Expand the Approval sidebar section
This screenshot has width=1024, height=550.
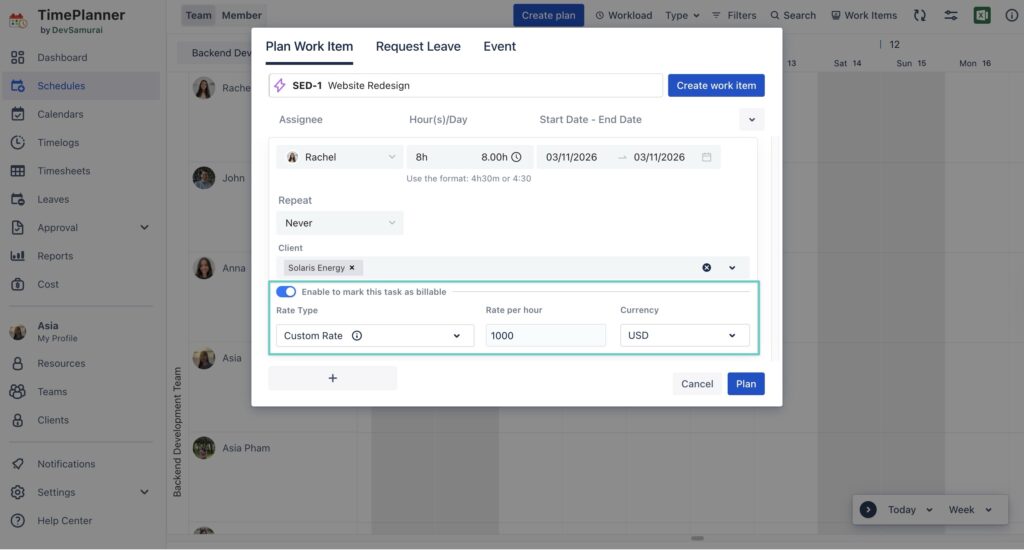144,227
